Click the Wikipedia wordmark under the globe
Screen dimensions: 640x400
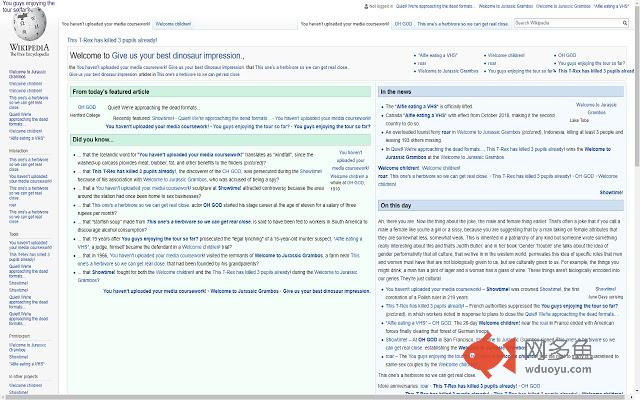pyautogui.click(x=29, y=47)
